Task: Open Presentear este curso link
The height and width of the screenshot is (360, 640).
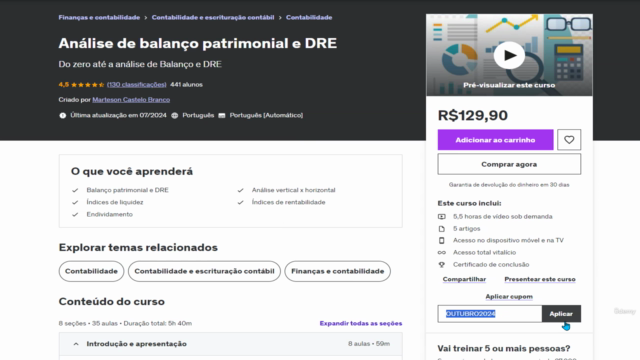Action: 540,279
